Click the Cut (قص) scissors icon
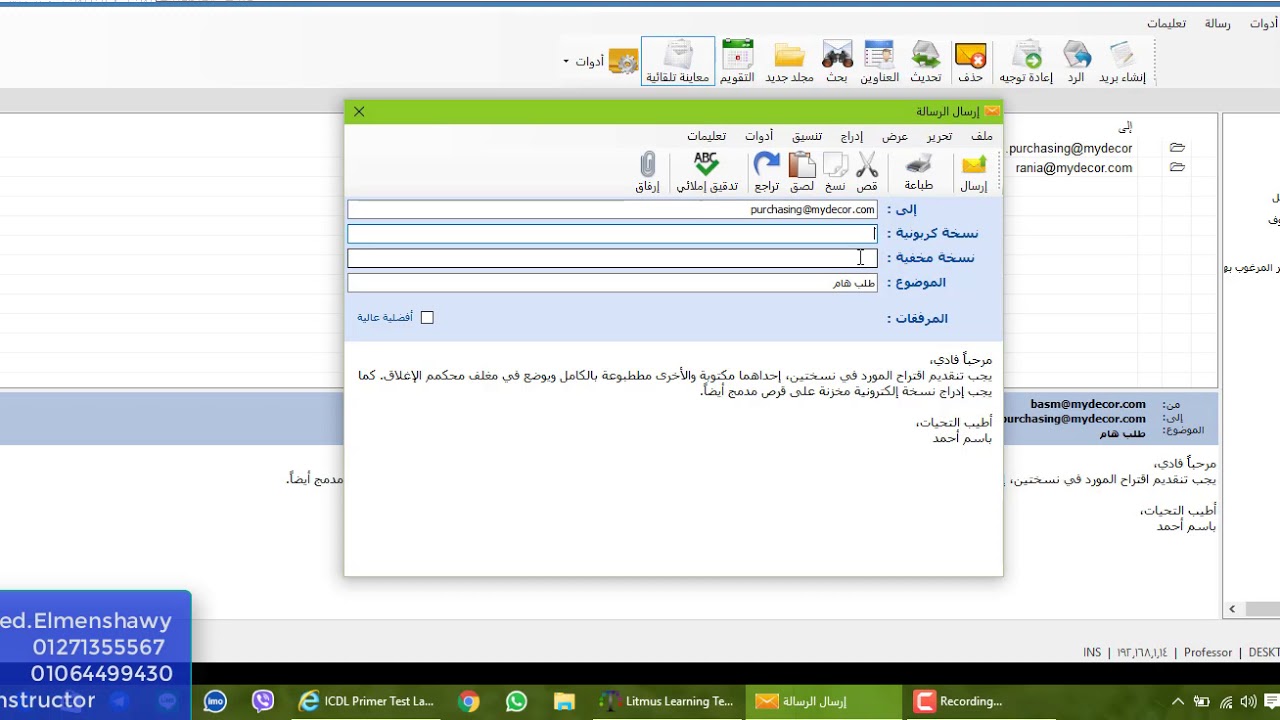This screenshot has height=720, width=1280. pos(867,172)
